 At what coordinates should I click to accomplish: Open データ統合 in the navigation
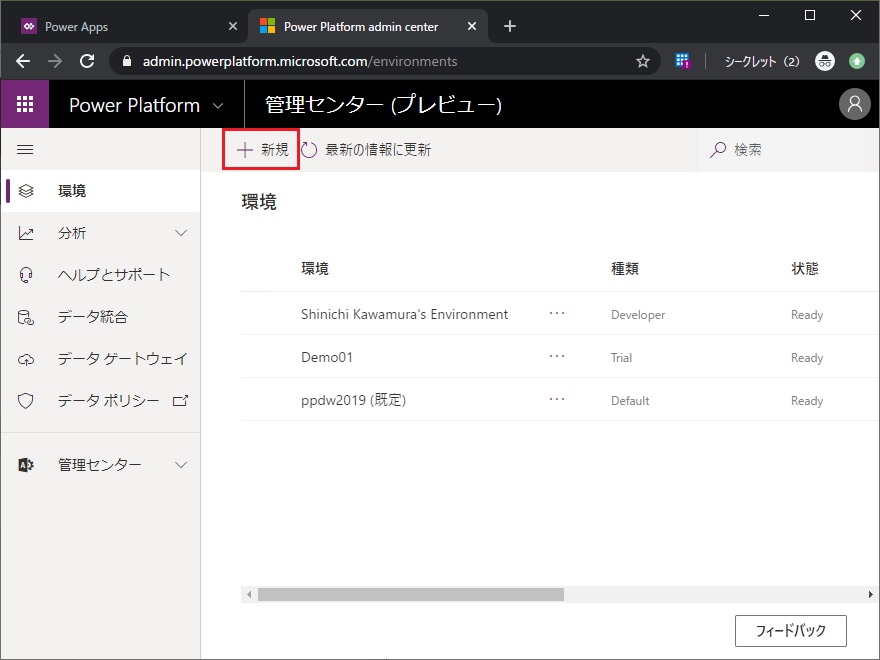pos(101,317)
